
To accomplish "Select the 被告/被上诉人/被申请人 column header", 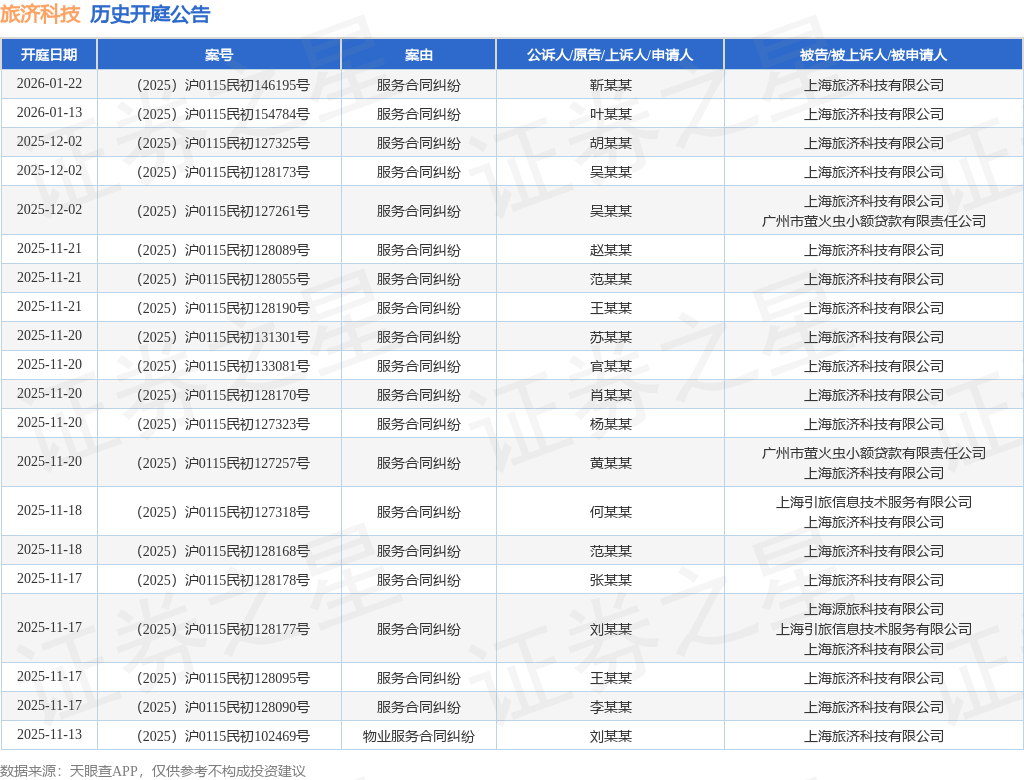I will (x=873, y=55).
